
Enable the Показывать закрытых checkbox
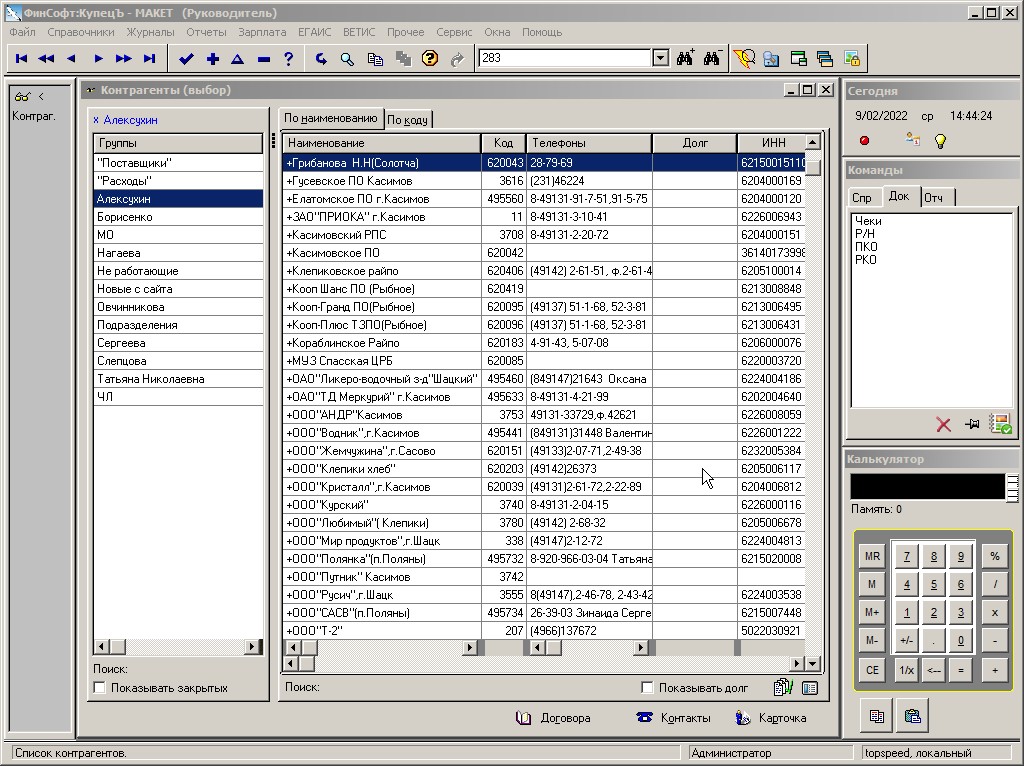coord(100,688)
